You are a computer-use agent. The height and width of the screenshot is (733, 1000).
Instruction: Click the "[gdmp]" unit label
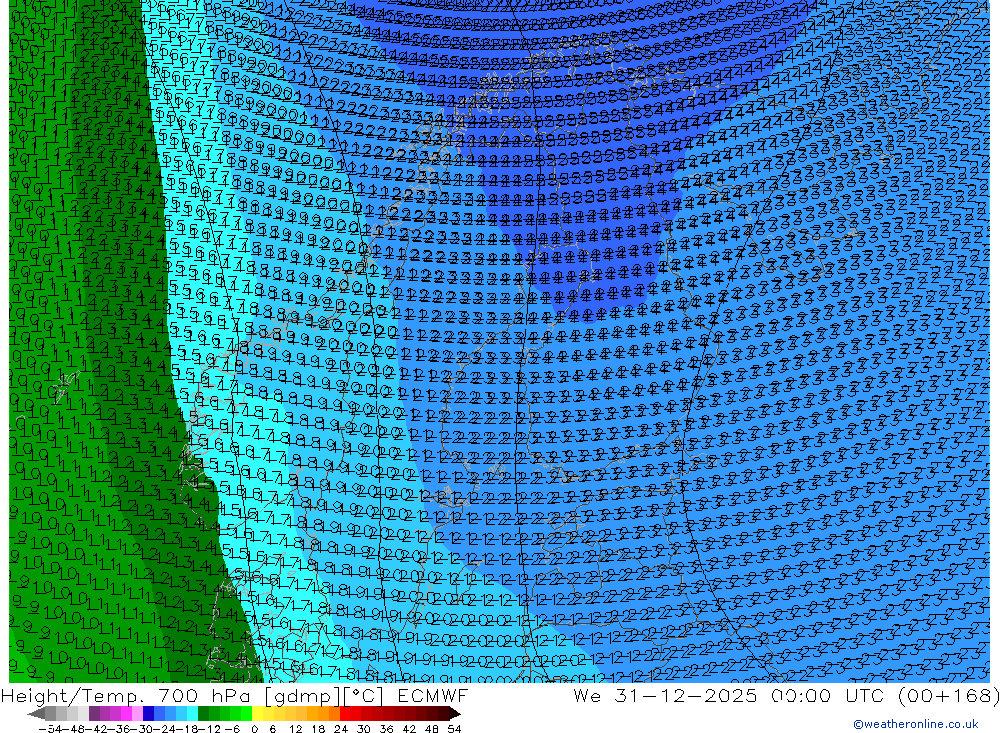pyautogui.click(x=302, y=696)
